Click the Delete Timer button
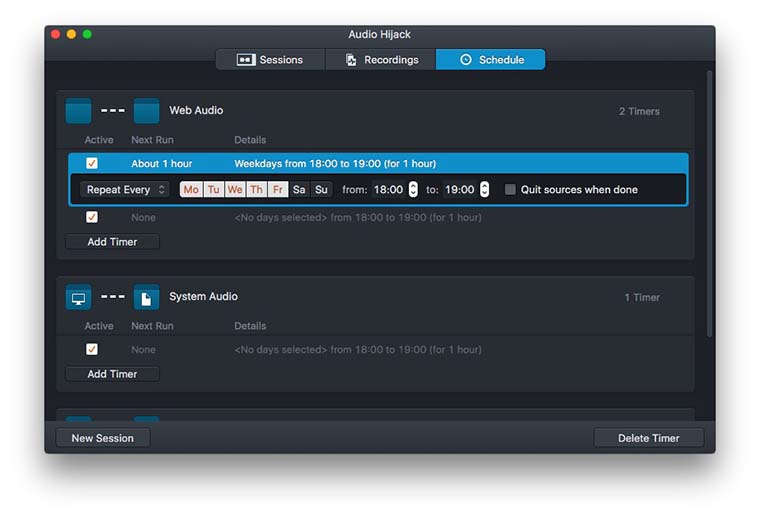The width and height of the screenshot is (760, 517). [648, 438]
